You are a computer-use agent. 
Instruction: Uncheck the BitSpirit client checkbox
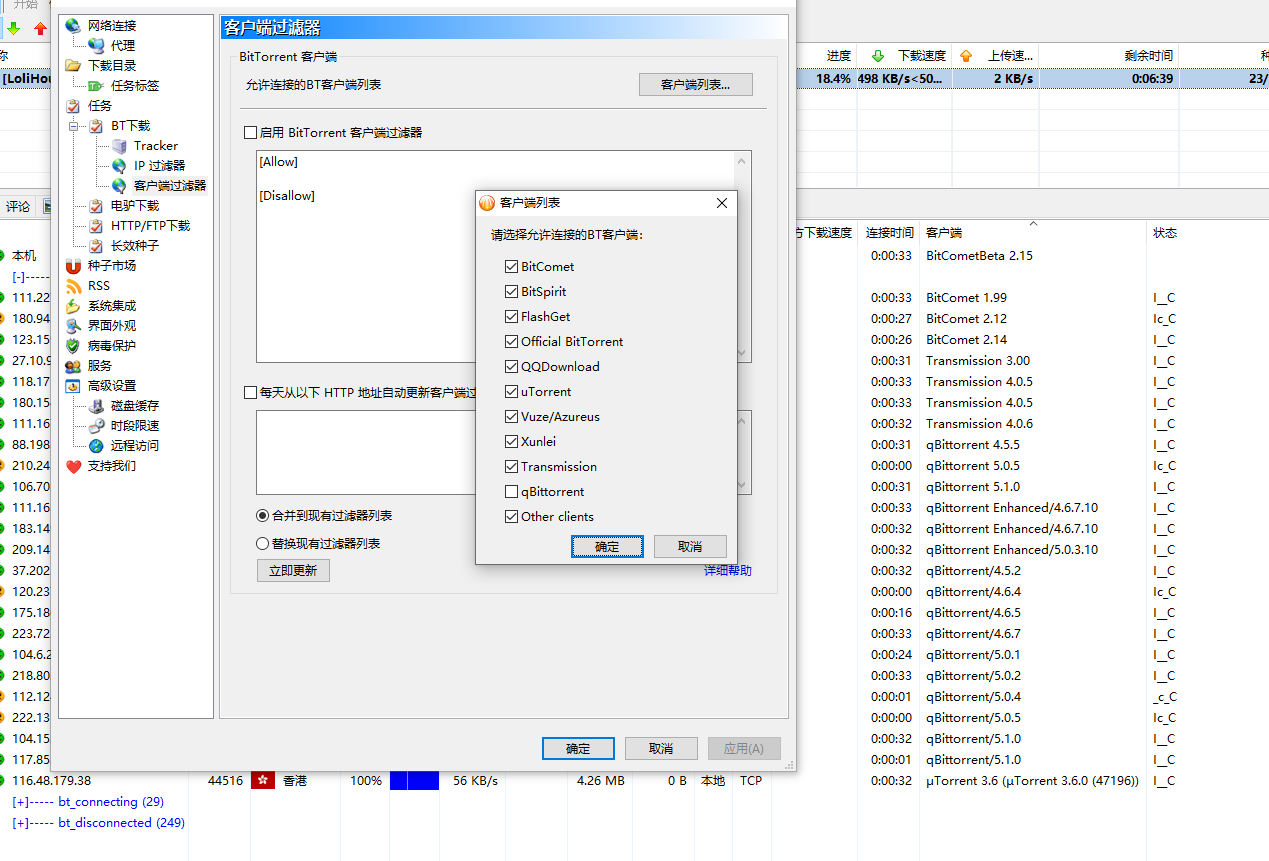(x=512, y=291)
